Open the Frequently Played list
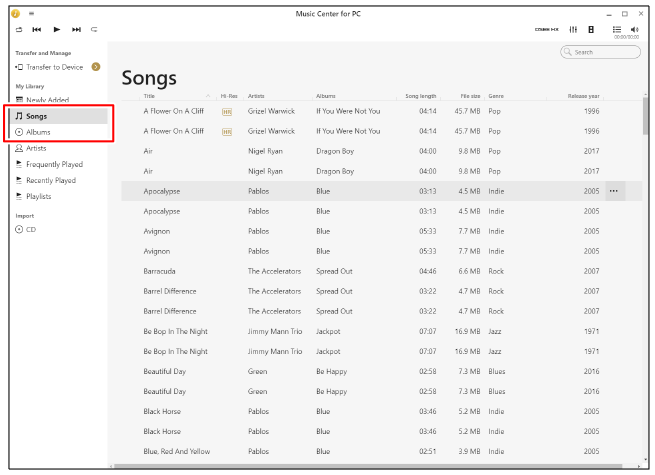Image resolution: width=655 pixels, height=475 pixels. [54, 164]
